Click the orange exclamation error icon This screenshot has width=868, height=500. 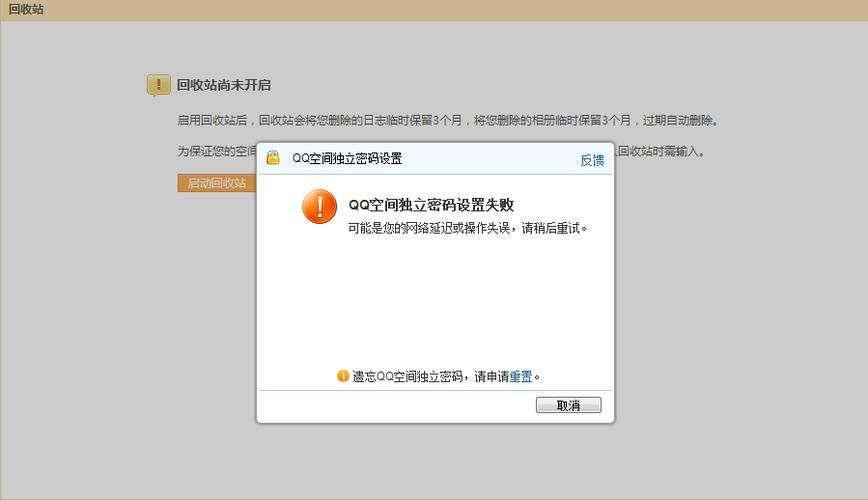[x=319, y=207]
